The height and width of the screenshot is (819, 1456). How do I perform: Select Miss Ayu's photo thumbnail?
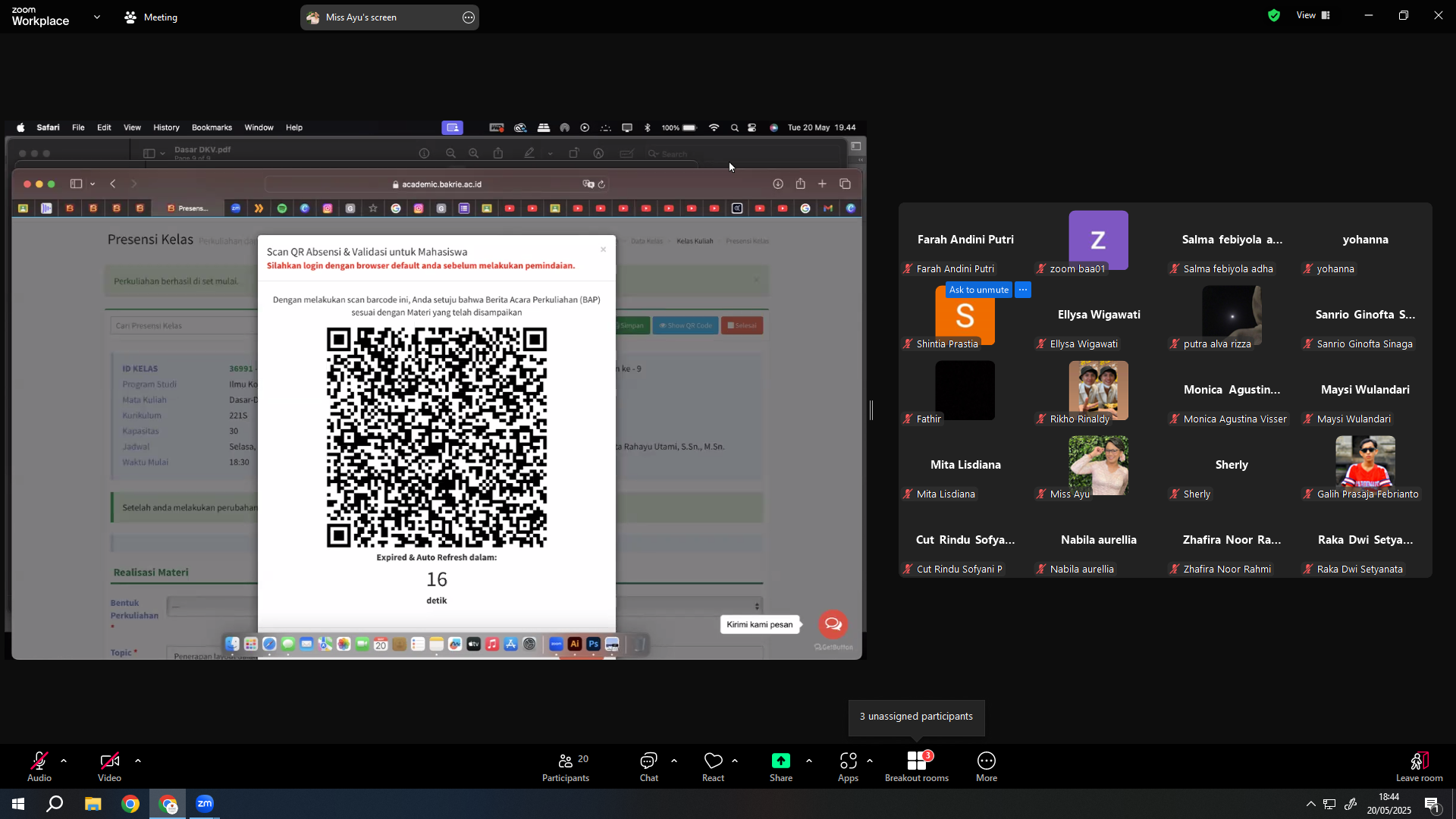(x=1098, y=465)
